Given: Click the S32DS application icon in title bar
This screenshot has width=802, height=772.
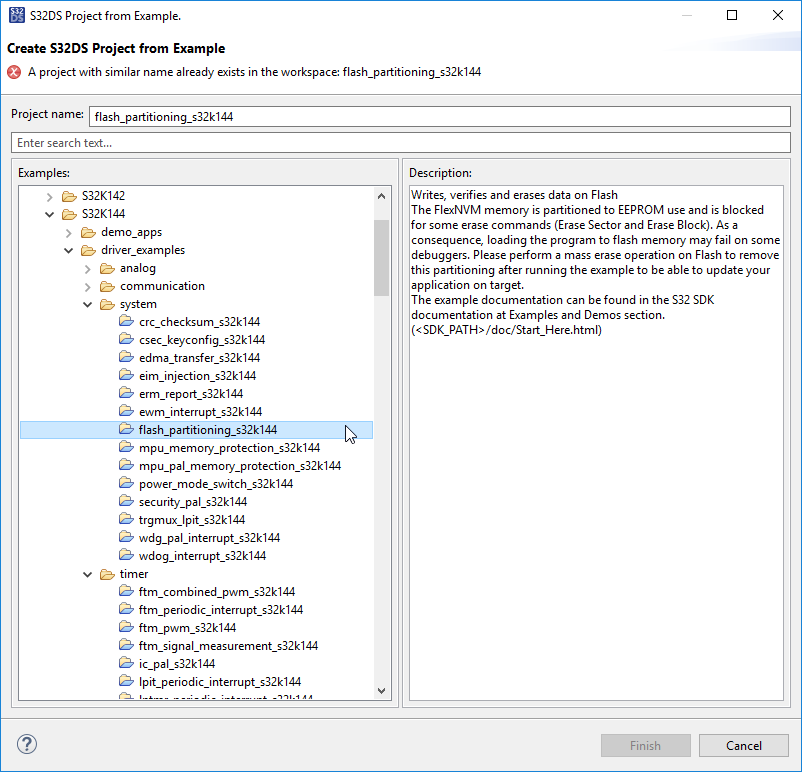Looking at the screenshot, I should pos(16,15).
